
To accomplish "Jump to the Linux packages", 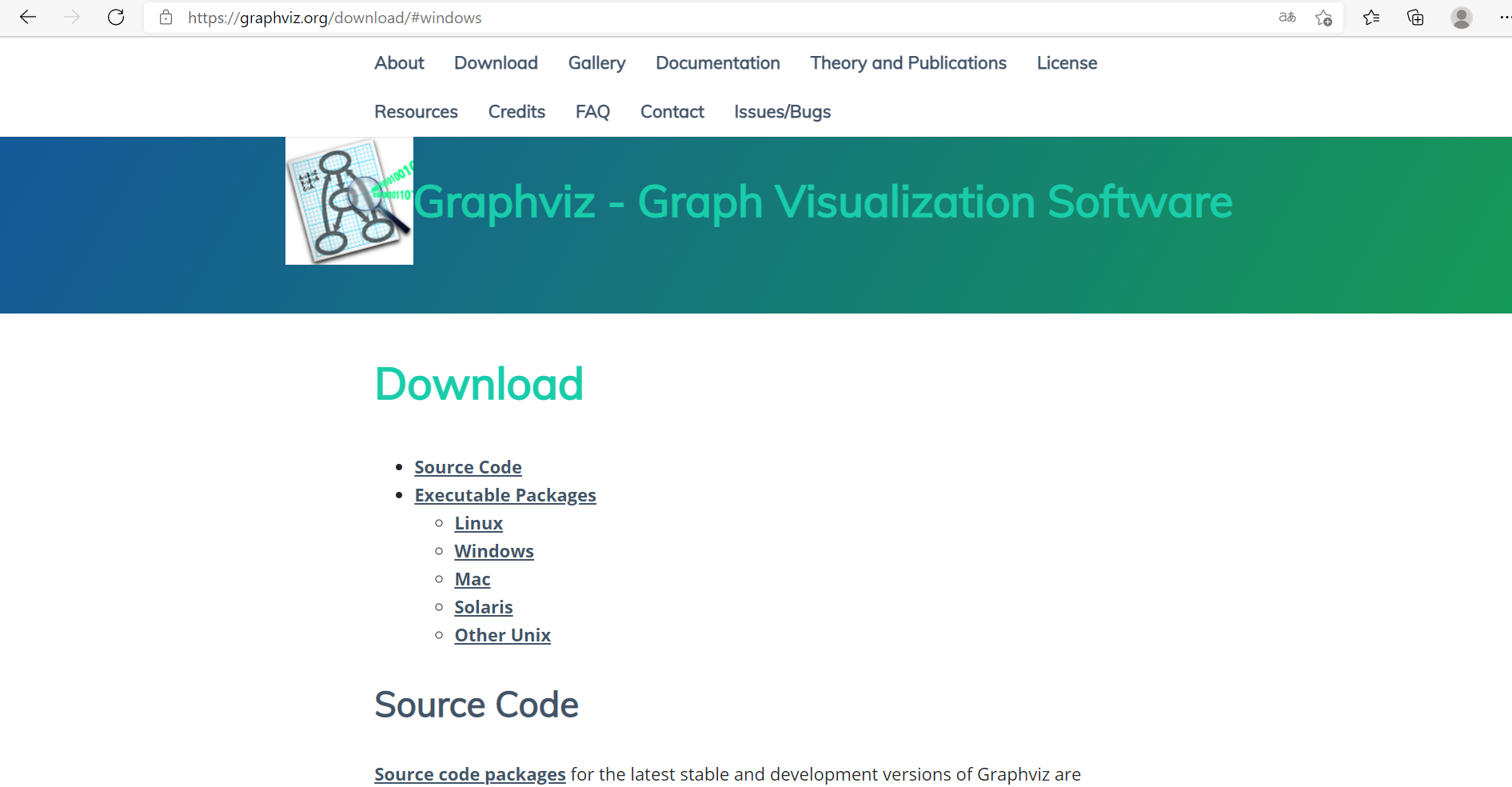I will (478, 523).
